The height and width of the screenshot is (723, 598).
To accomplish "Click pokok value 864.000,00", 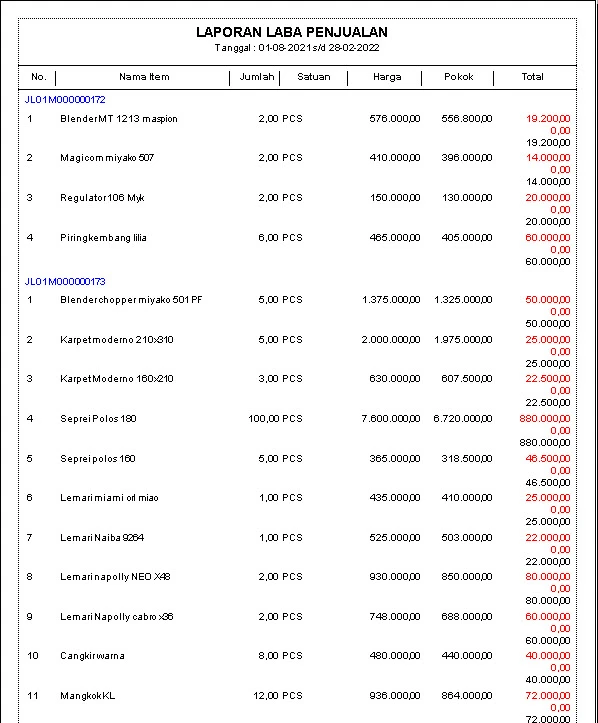I will 467,695.
